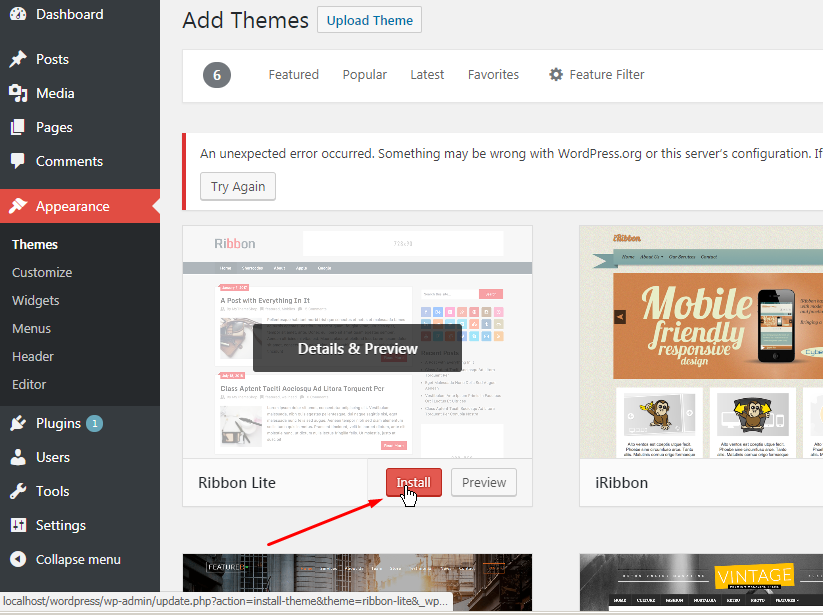Open the Dashboard menu item
The image size is (823, 615).
(x=80, y=14)
